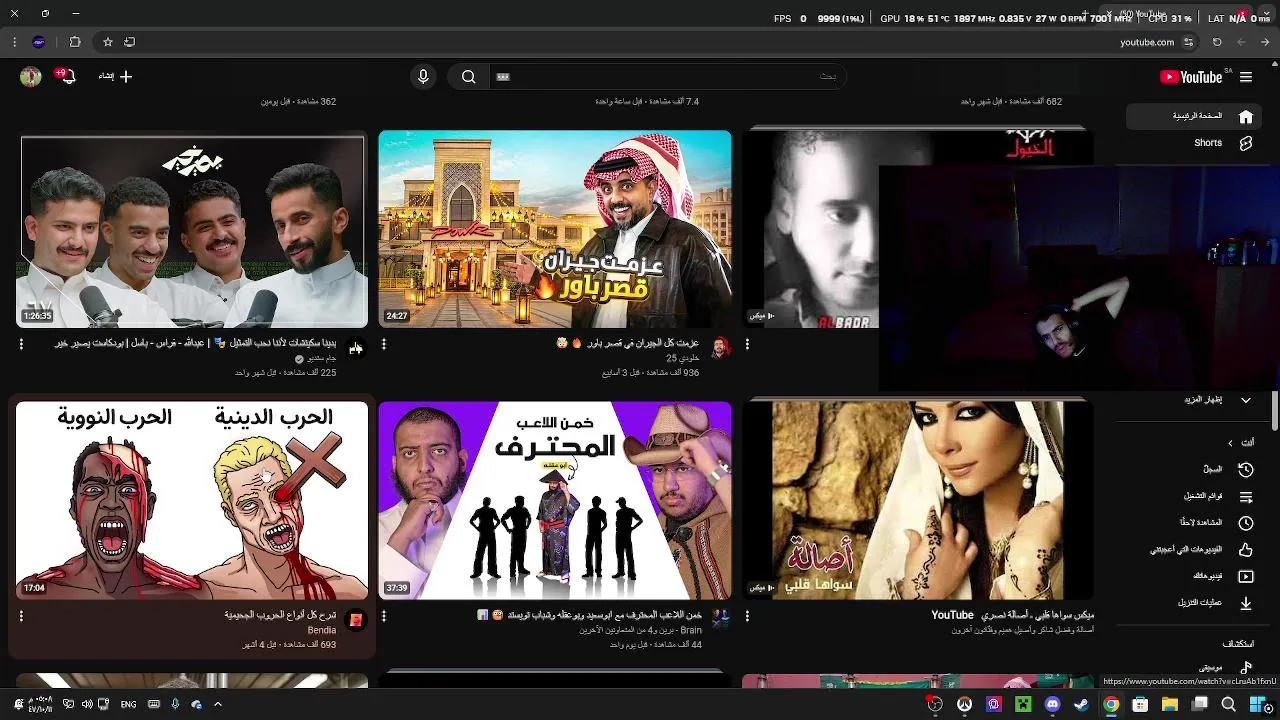The image size is (1280, 720).
Task: Open options menu for the palace video
Action: tap(384, 344)
